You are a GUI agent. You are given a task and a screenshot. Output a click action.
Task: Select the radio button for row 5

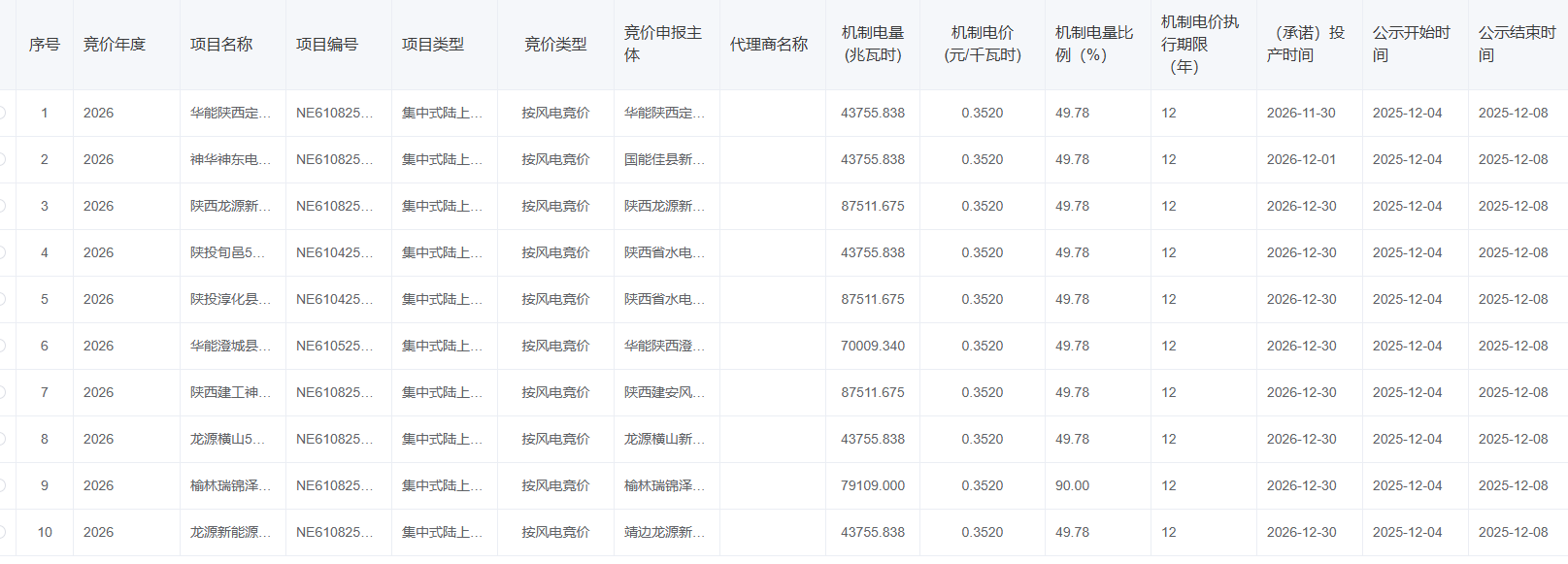3,299
